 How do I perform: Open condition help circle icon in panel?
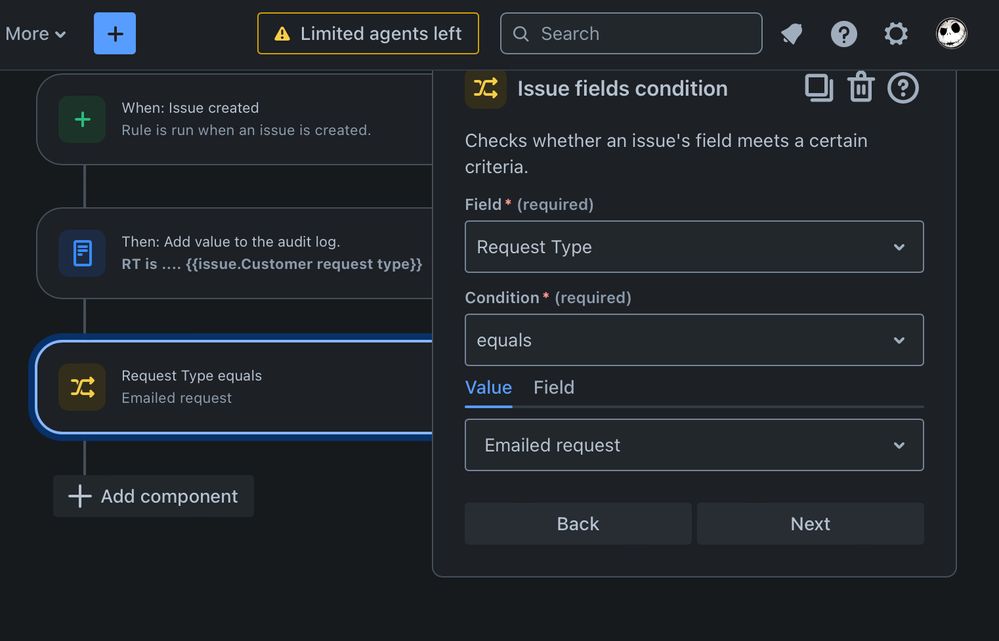click(x=903, y=88)
